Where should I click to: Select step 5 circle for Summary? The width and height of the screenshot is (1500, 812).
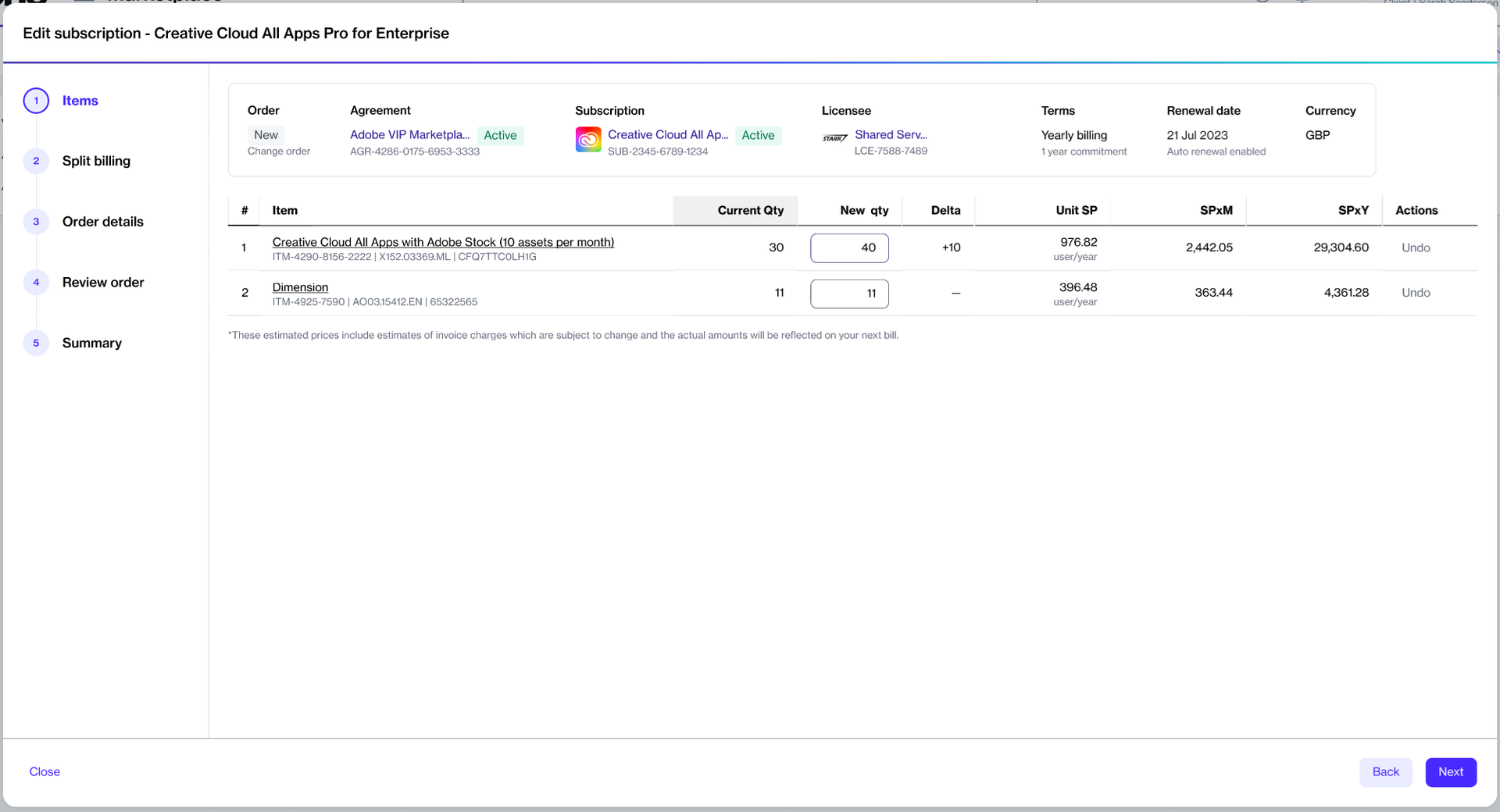coord(36,343)
